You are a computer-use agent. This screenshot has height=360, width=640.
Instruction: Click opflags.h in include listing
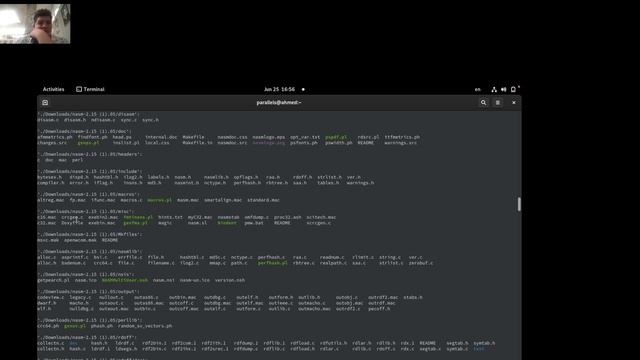pyautogui.click(x=247, y=177)
